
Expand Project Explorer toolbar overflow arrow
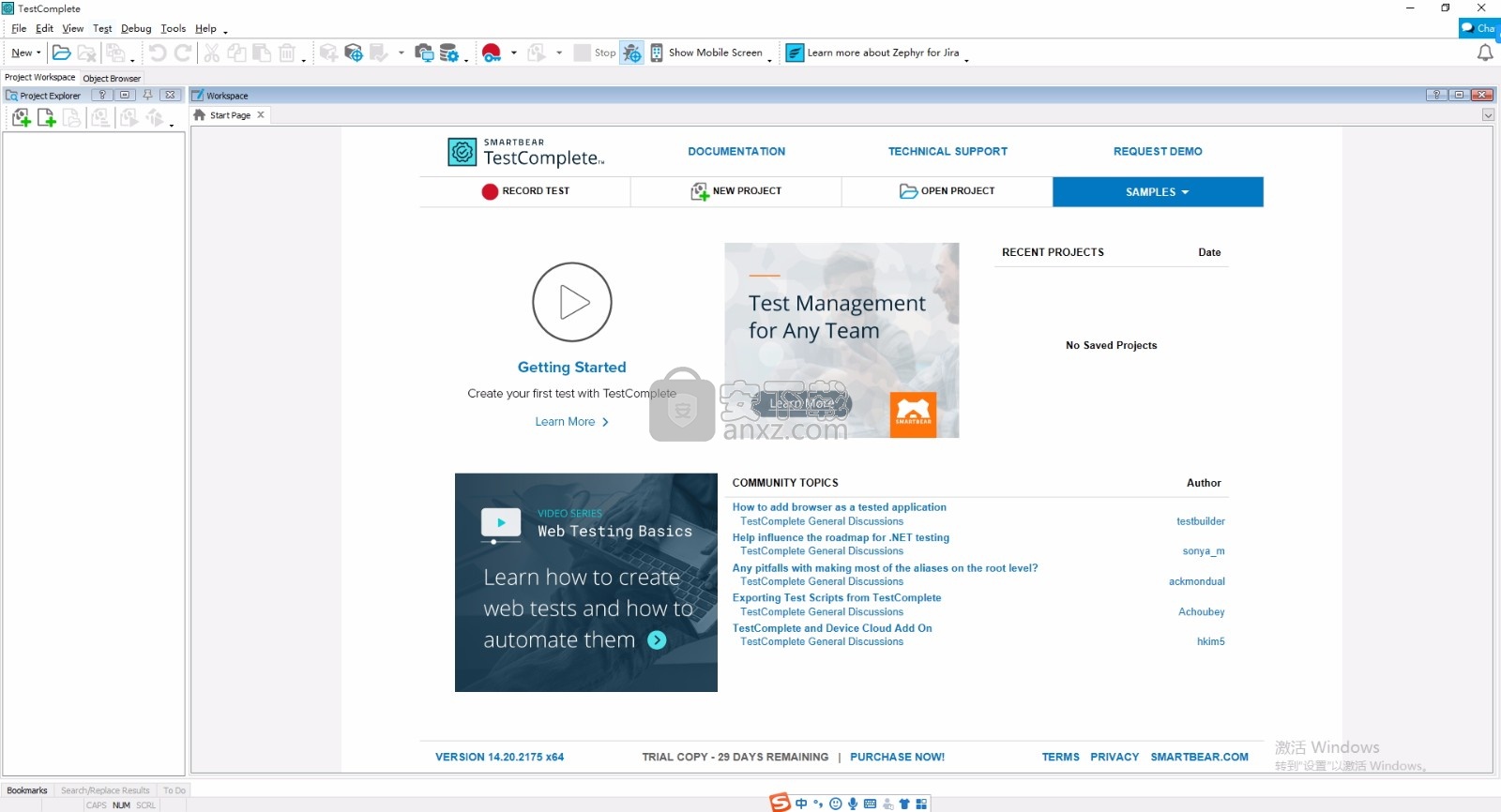click(x=172, y=125)
